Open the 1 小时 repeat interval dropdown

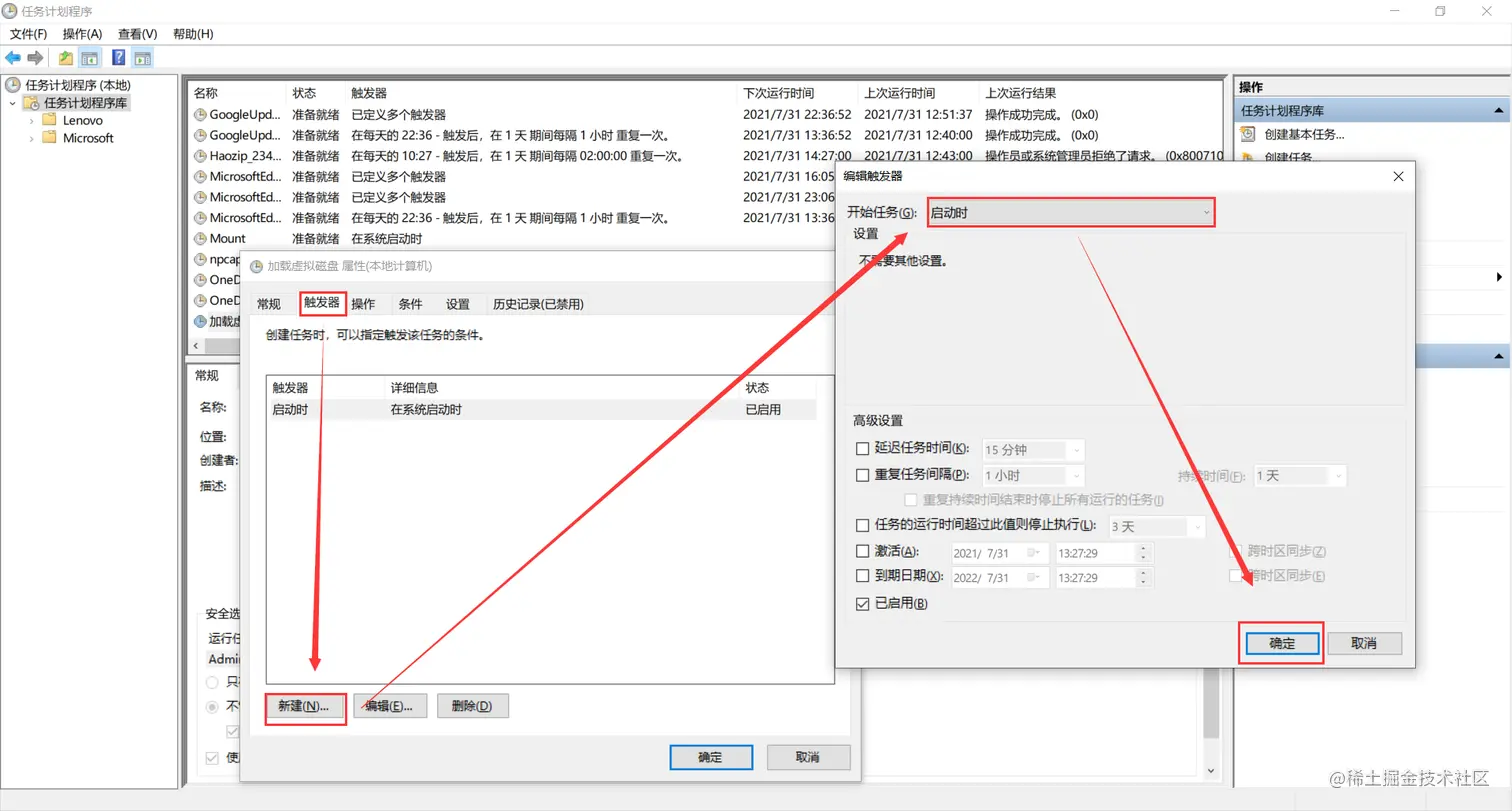point(1033,476)
